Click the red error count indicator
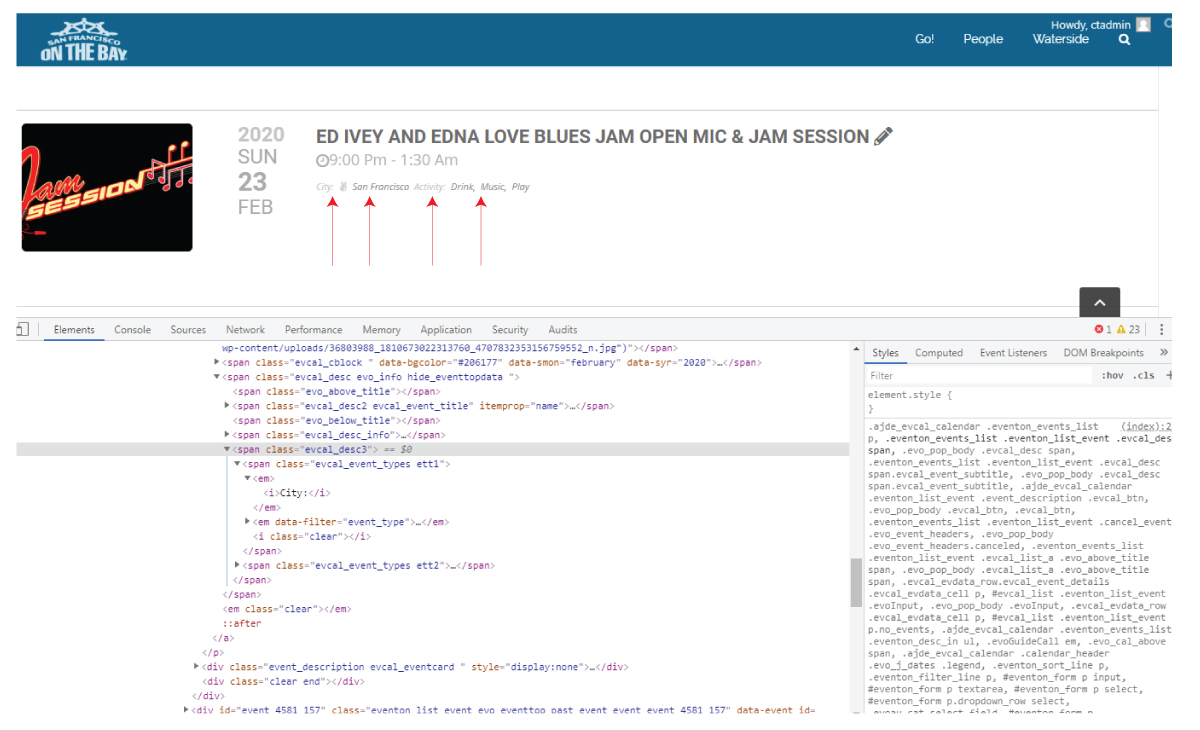 [1103, 329]
